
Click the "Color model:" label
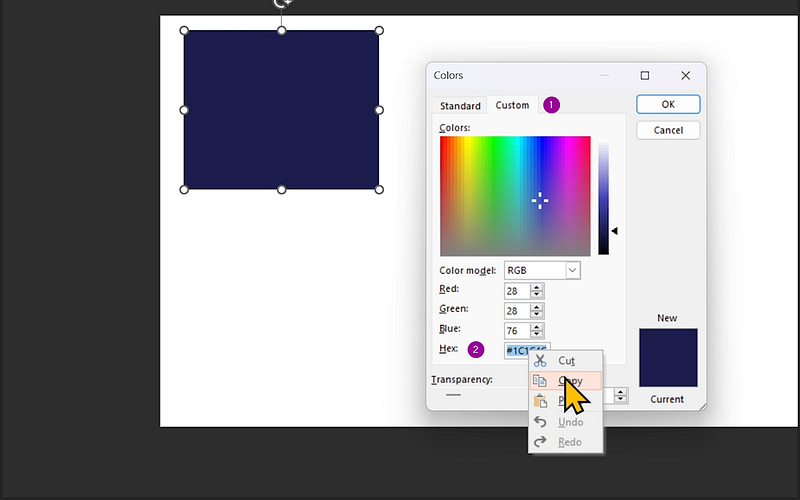coord(467,270)
